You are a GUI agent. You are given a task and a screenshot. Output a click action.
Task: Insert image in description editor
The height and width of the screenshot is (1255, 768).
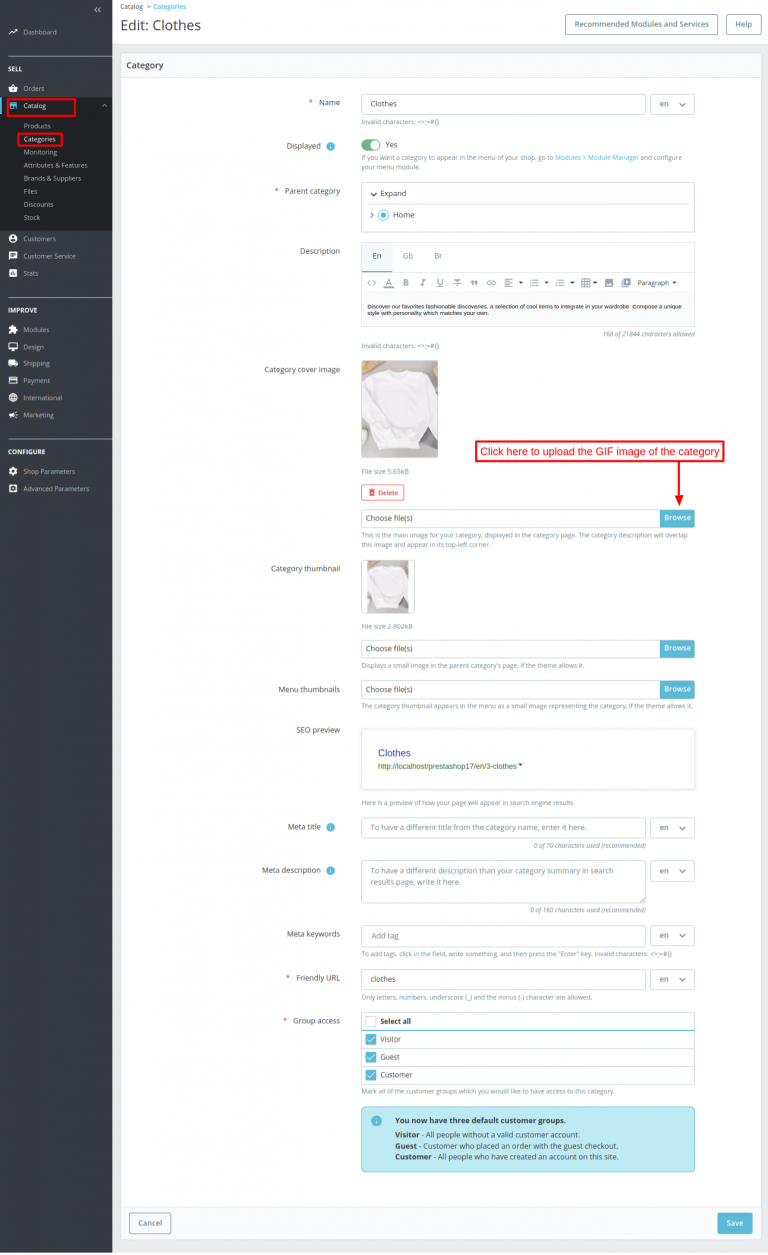click(610, 282)
